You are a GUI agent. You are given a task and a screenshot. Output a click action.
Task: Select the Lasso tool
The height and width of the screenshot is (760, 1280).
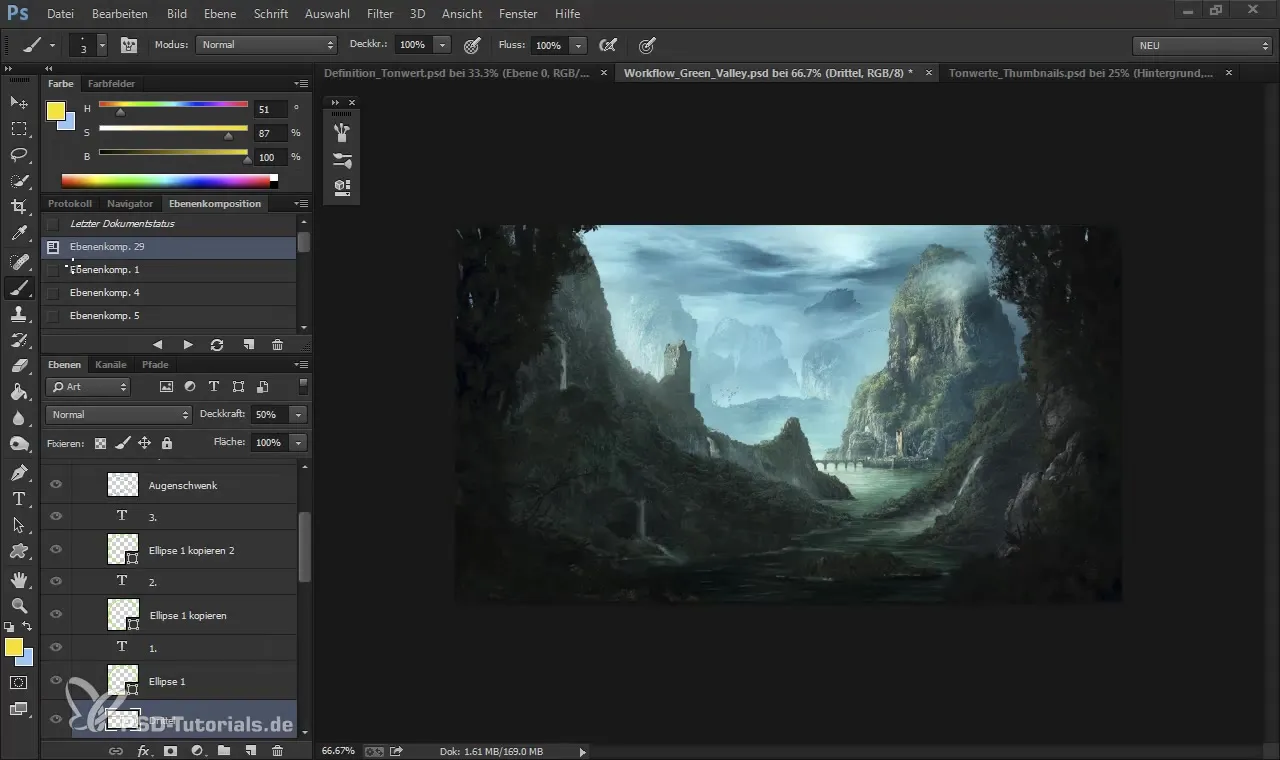tap(19, 154)
